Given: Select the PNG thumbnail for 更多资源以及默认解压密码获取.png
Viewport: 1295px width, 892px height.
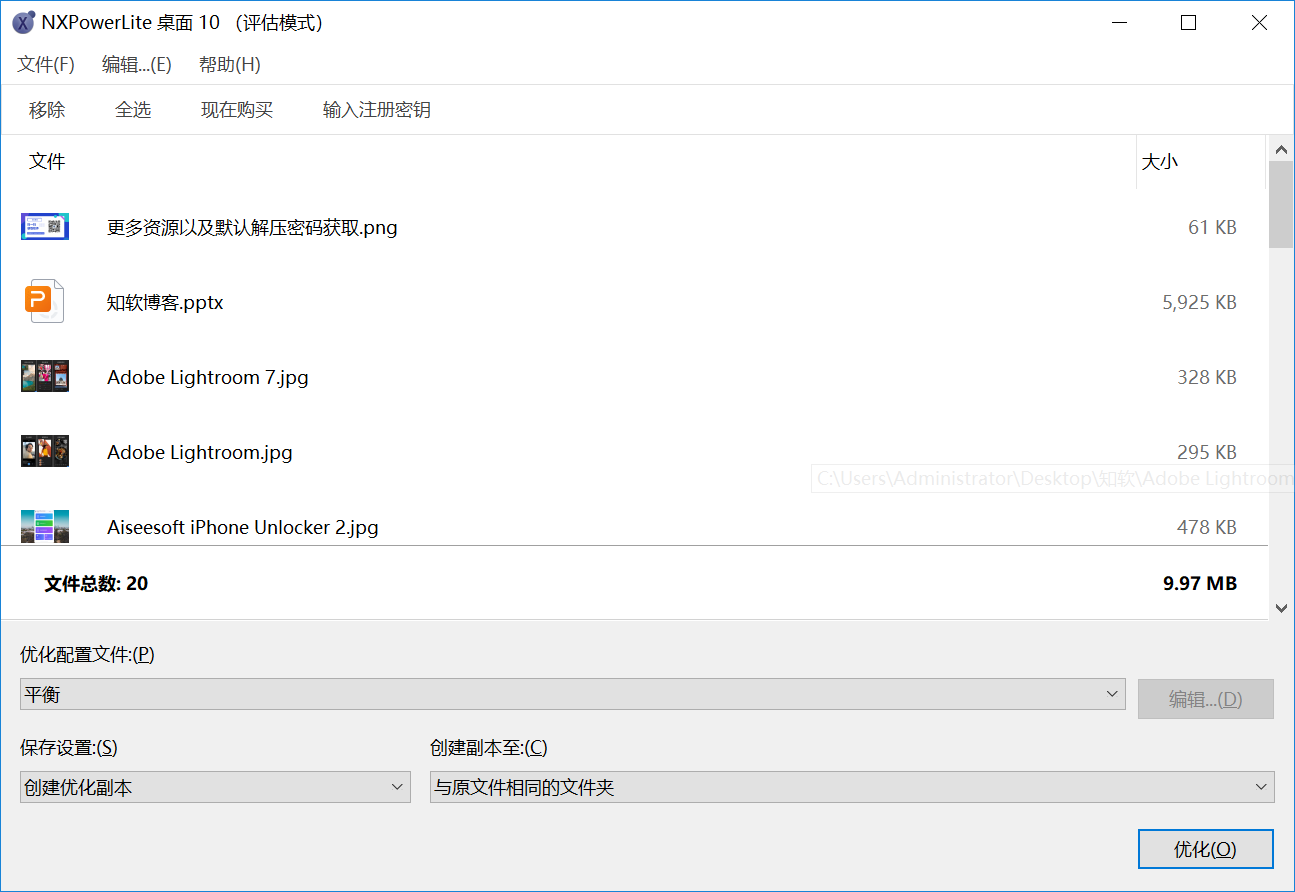Looking at the screenshot, I should (45, 227).
